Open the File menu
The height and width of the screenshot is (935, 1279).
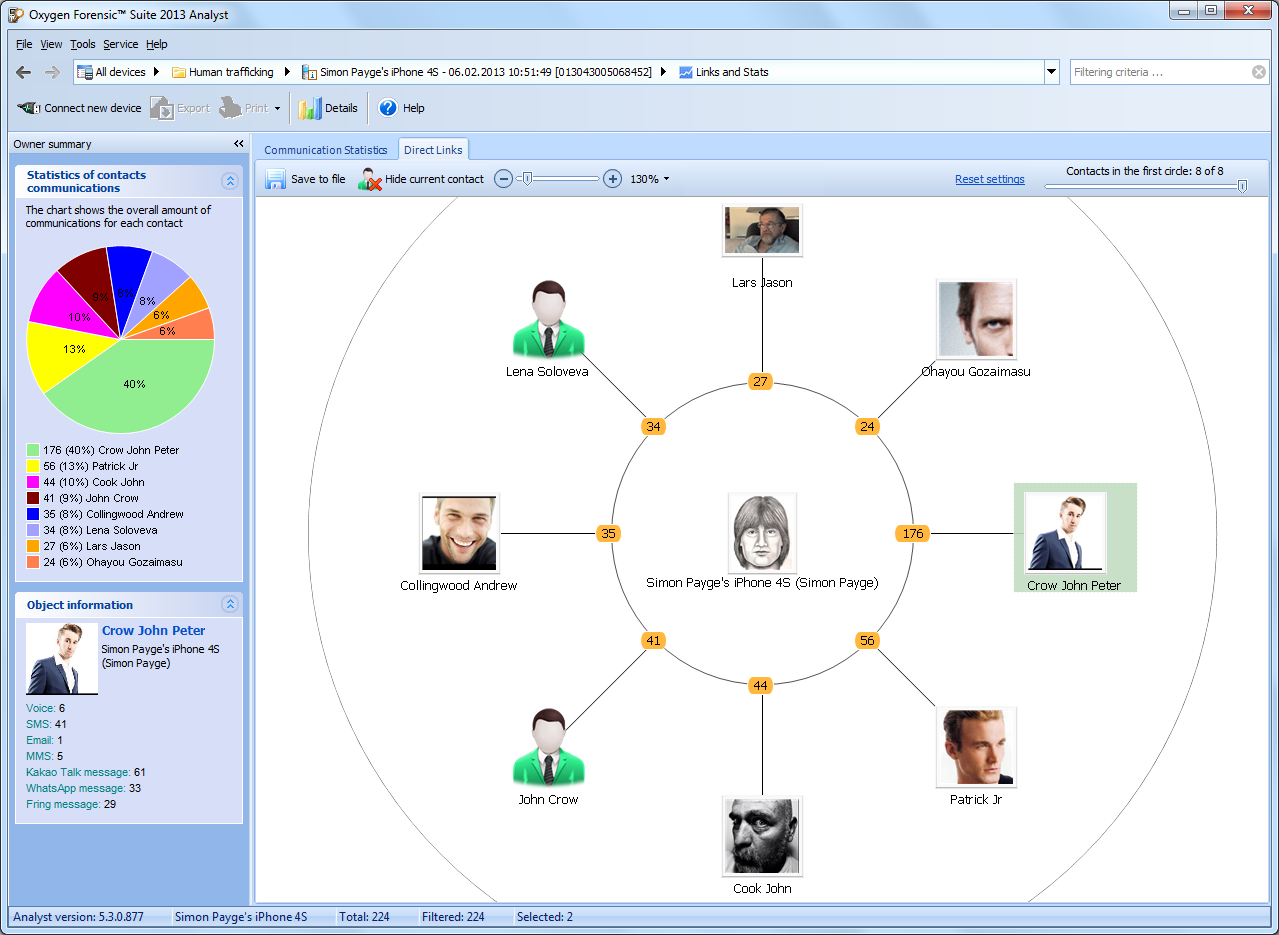(24, 44)
